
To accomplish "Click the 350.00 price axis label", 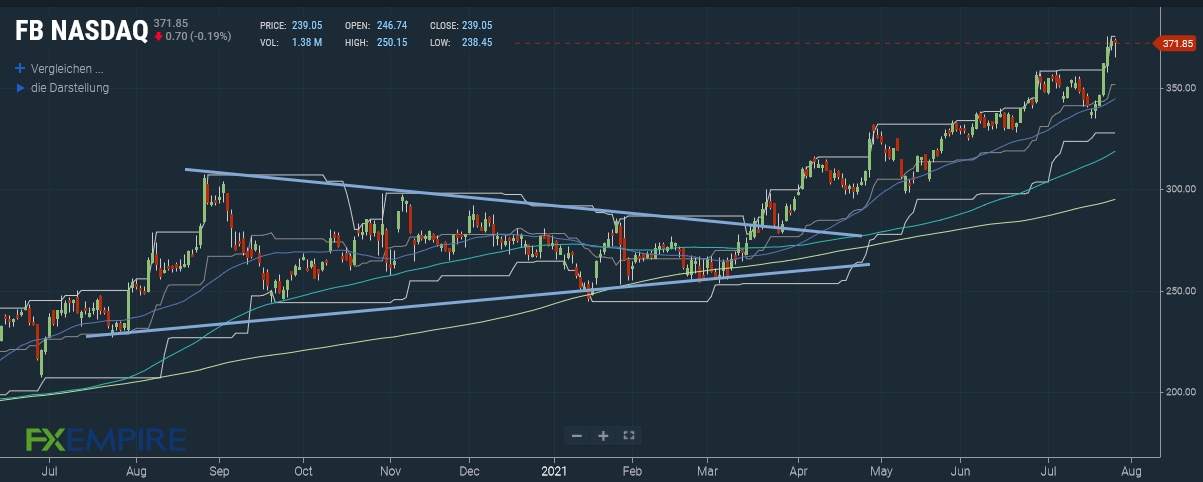I will 1180,88.
